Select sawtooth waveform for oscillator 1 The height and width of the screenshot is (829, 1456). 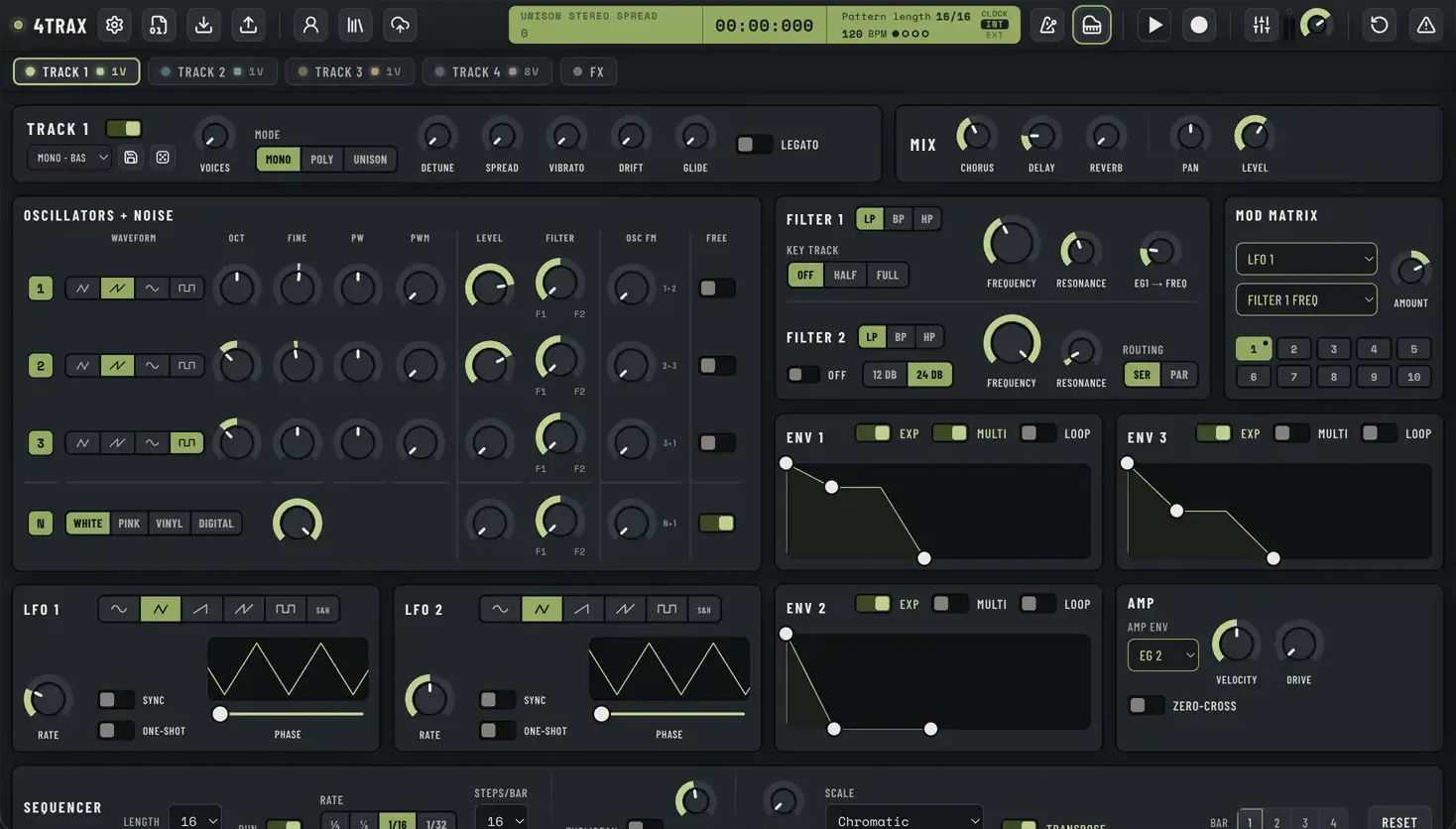pos(117,289)
